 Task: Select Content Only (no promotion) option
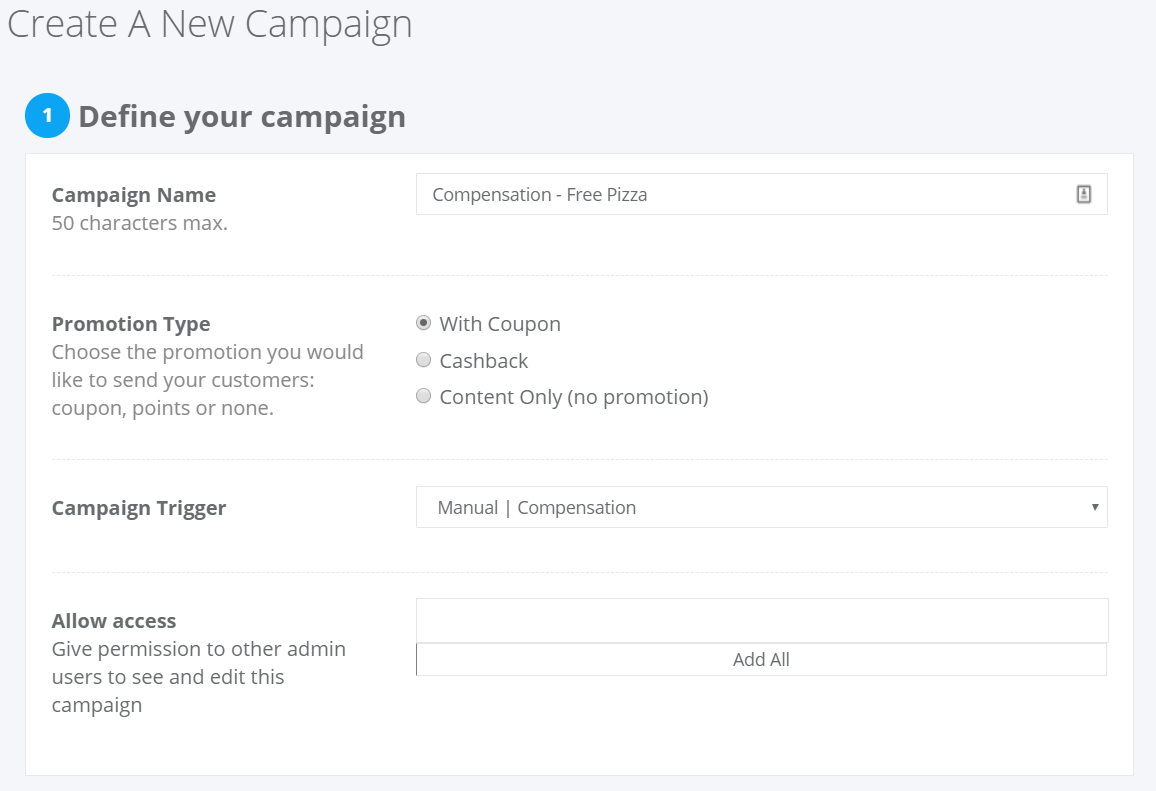[423, 396]
